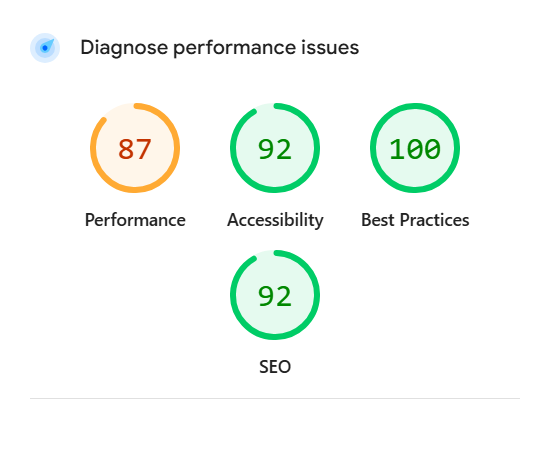Click the 100 score number
Image resolution: width=544 pixels, height=459 pixels.
(x=415, y=149)
